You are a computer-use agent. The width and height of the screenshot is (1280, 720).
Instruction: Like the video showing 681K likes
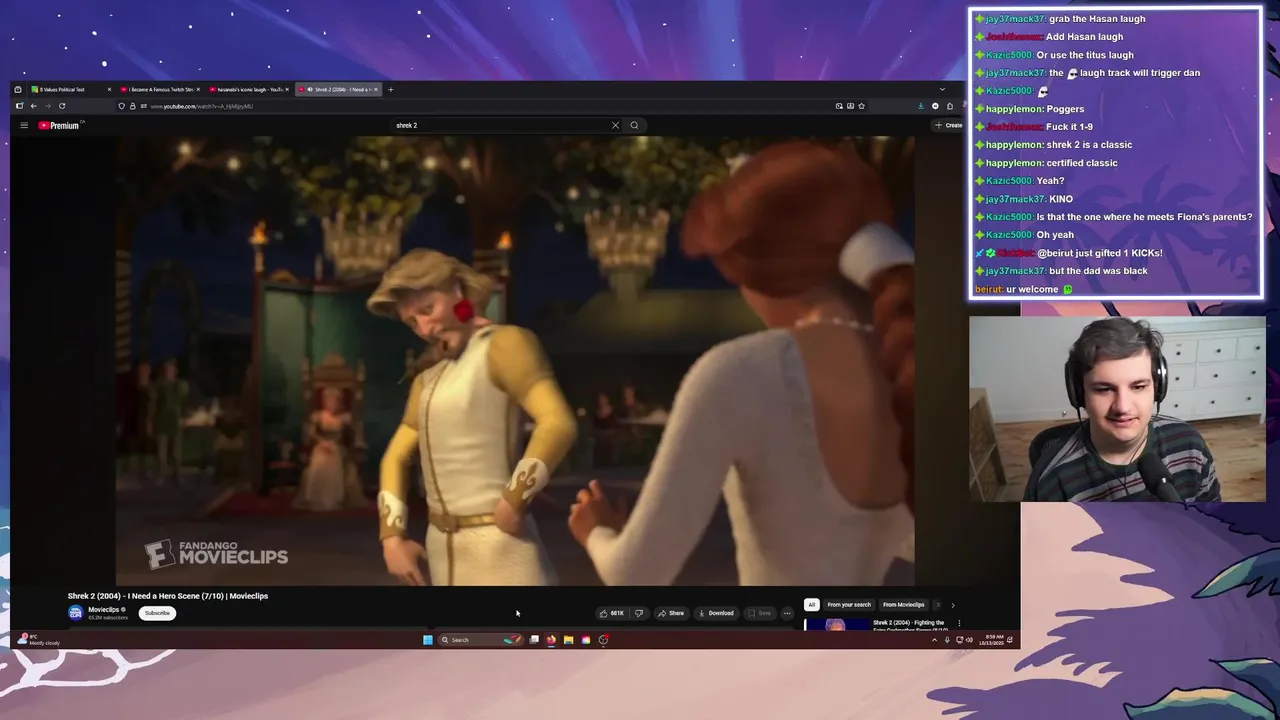[x=612, y=613]
